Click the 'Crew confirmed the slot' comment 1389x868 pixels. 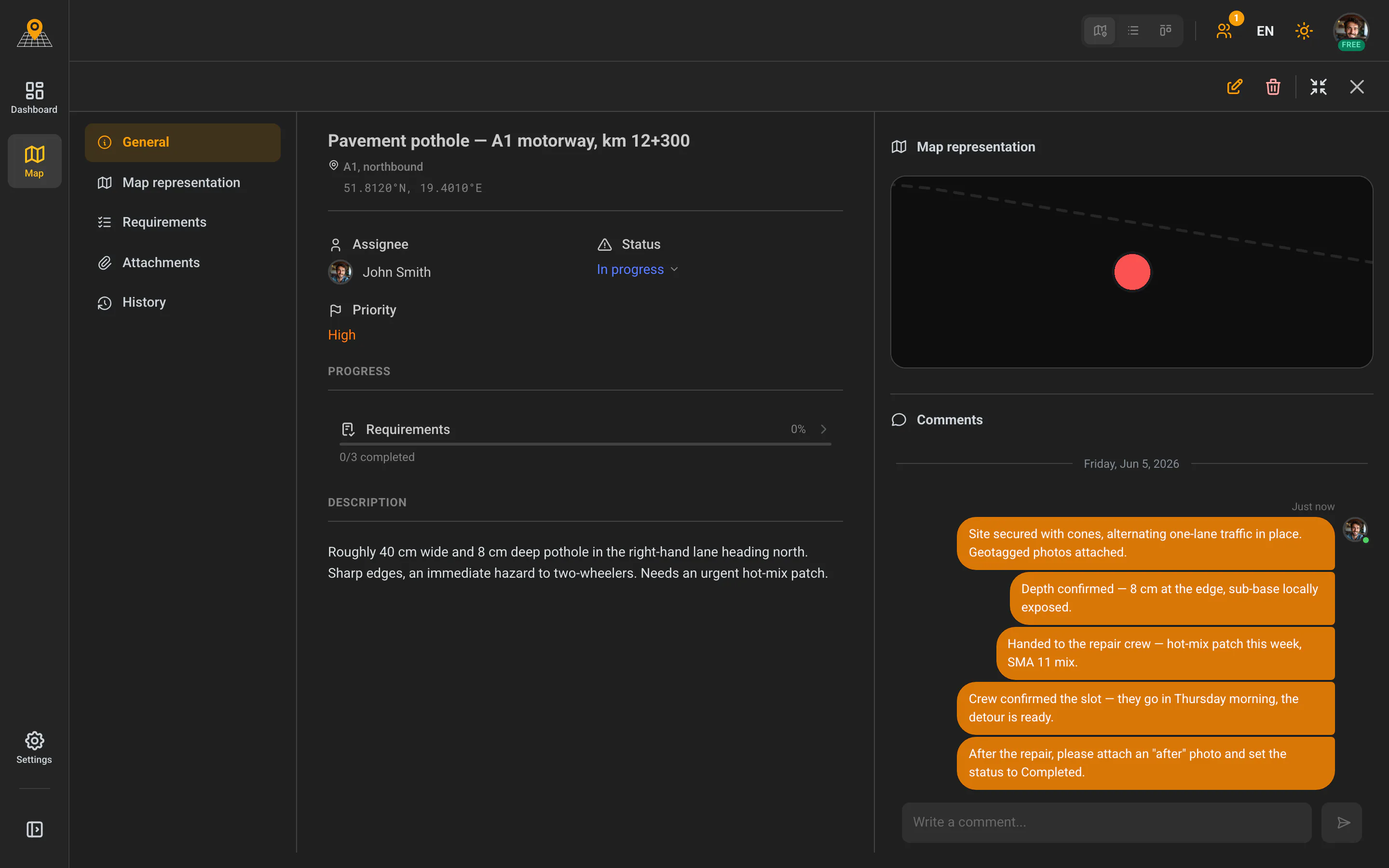pyautogui.click(x=1145, y=708)
